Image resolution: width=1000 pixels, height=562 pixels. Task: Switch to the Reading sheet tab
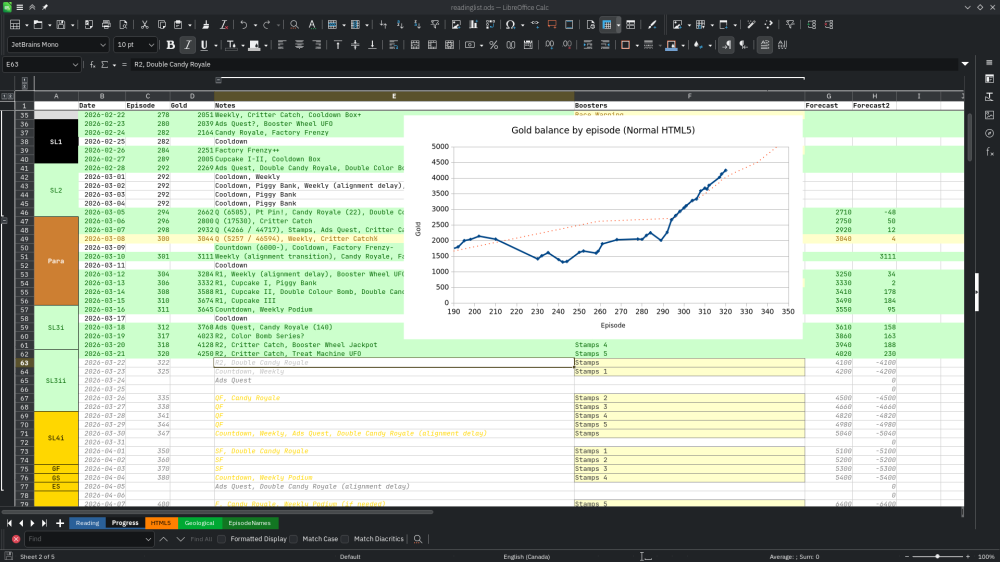87,523
